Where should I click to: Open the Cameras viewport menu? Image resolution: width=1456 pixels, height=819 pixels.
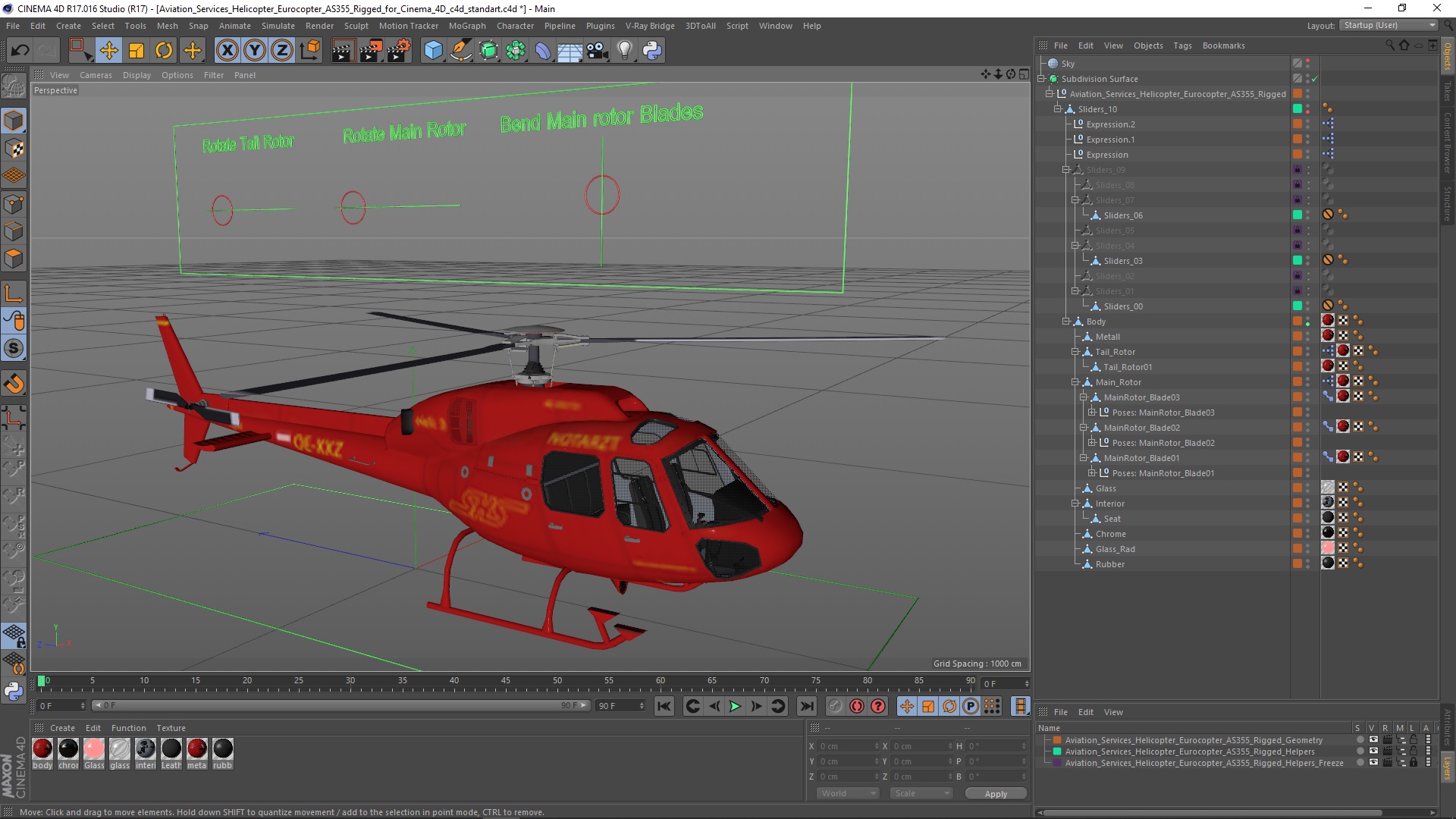[x=96, y=75]
